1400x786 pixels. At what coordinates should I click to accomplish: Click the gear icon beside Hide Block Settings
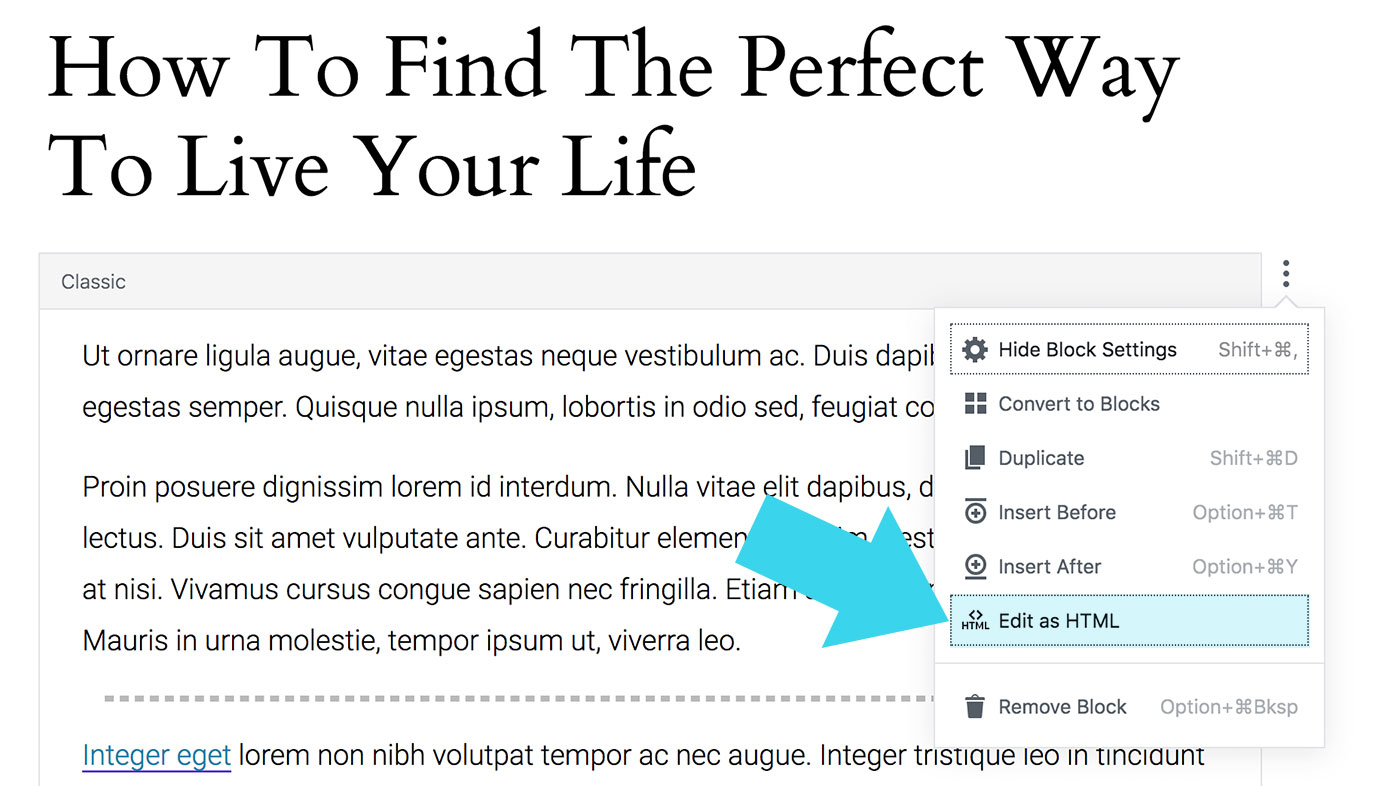pyautogui.click(x=974, y=350)
